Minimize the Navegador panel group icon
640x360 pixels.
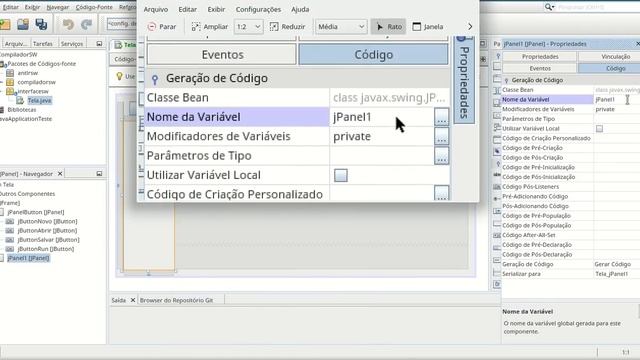[99, 174]
